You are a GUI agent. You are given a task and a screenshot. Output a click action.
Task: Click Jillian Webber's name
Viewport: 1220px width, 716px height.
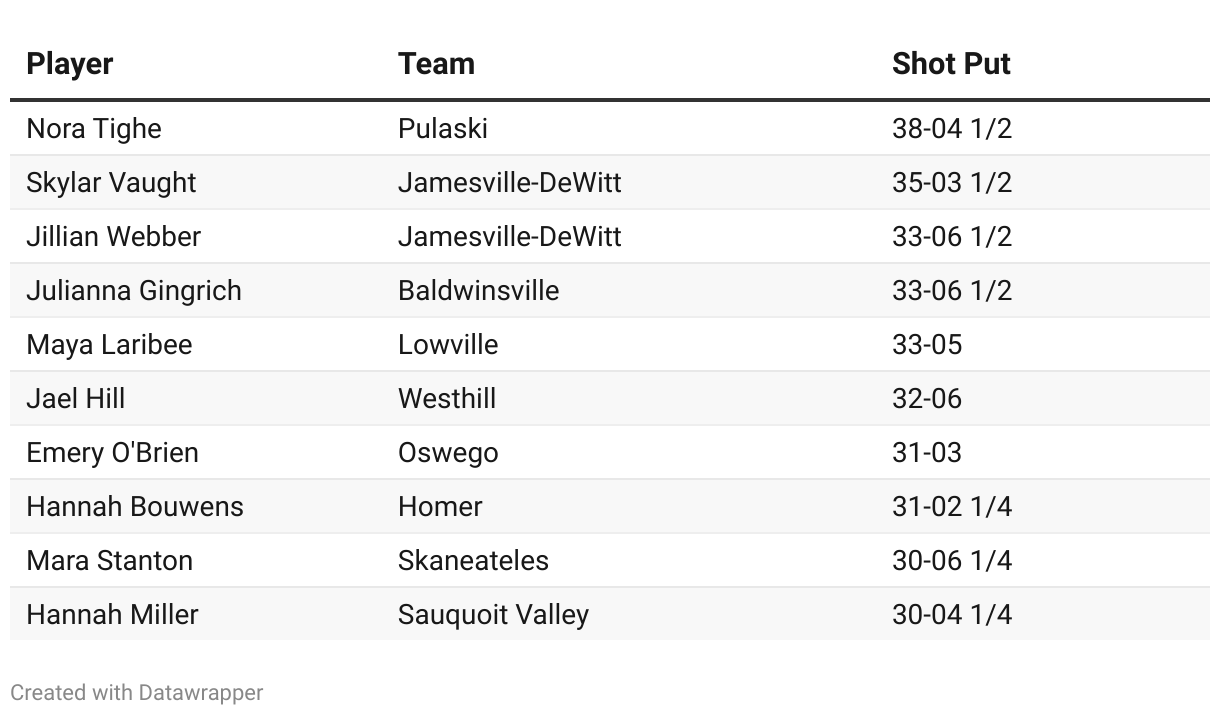[x=114, y=237]
